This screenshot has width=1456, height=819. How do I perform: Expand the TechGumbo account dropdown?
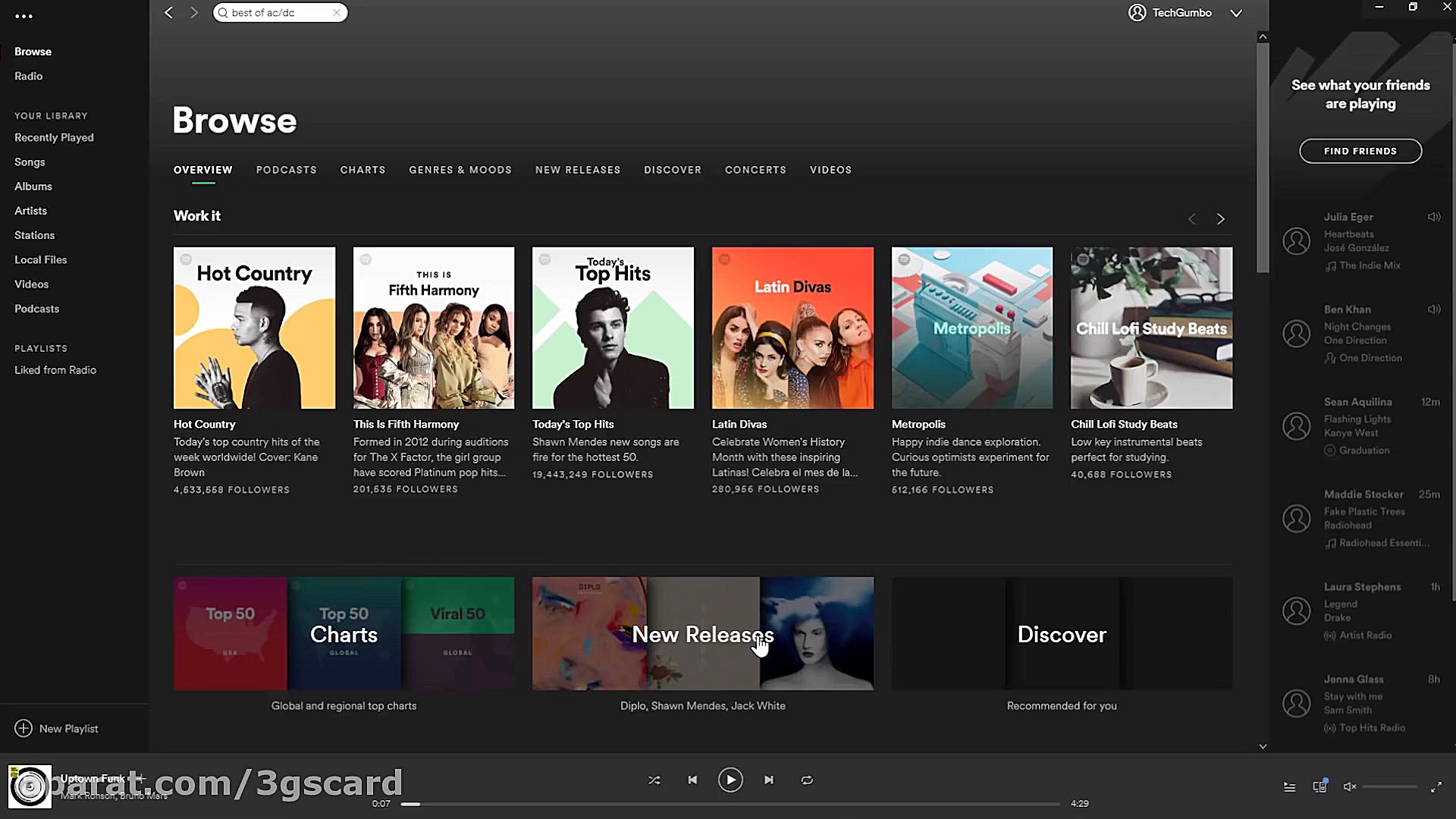pos(1236,13)
